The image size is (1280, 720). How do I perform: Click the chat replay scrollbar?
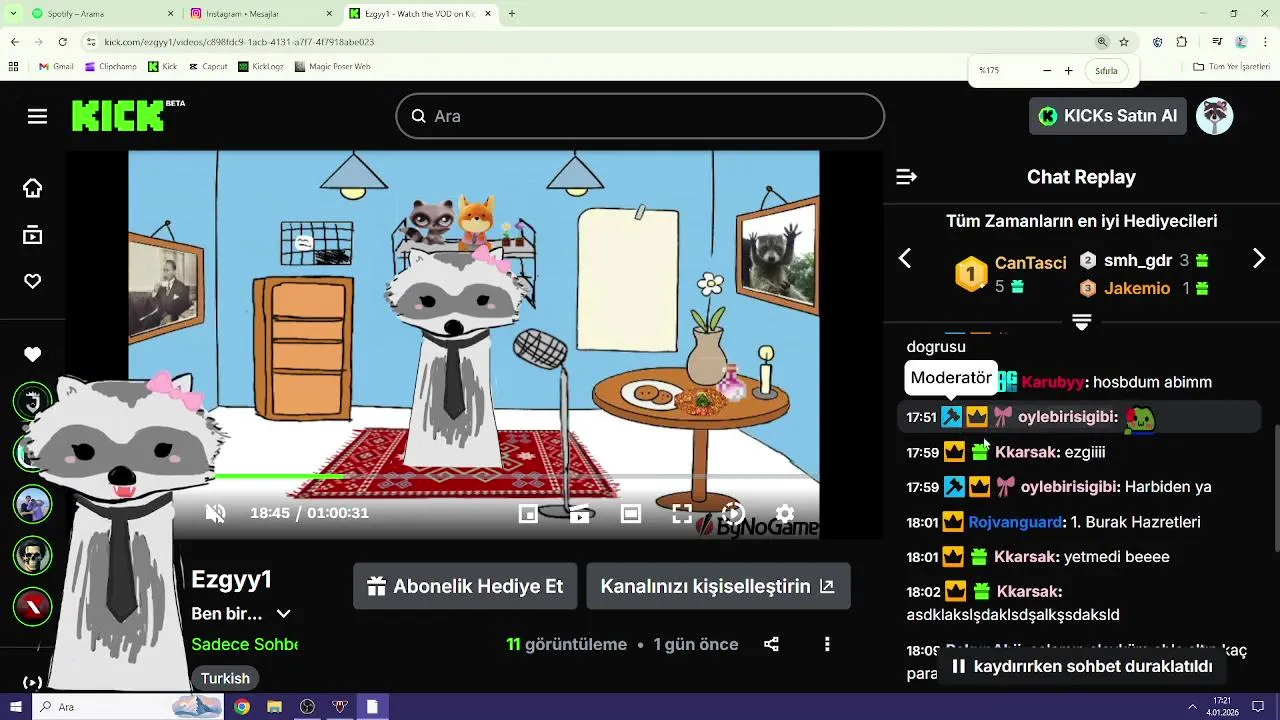pyautogui.click(x=1276, y=488)
